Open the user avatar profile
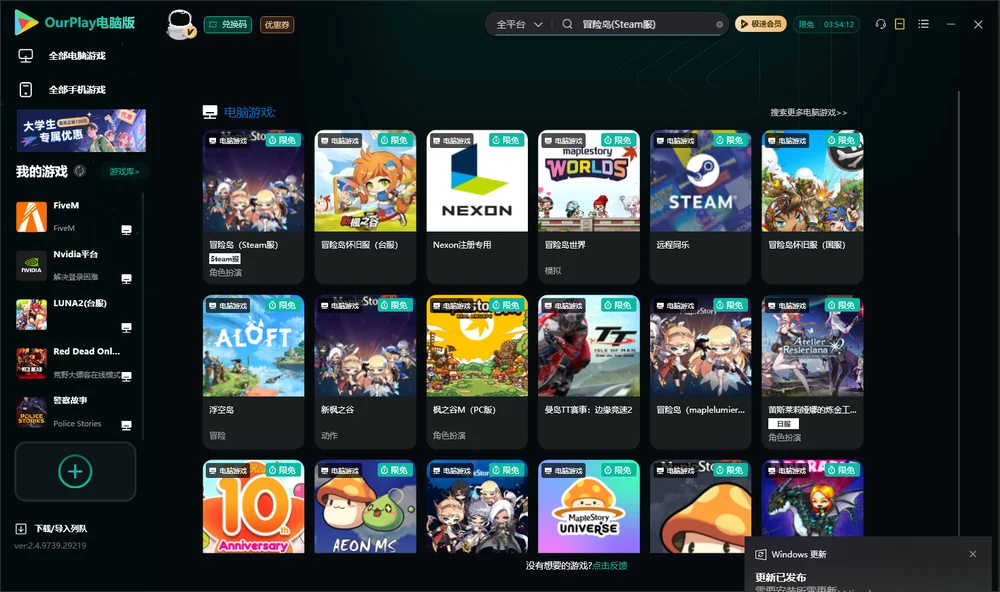Screen dimensions: 1000x592 coord(180,25)
